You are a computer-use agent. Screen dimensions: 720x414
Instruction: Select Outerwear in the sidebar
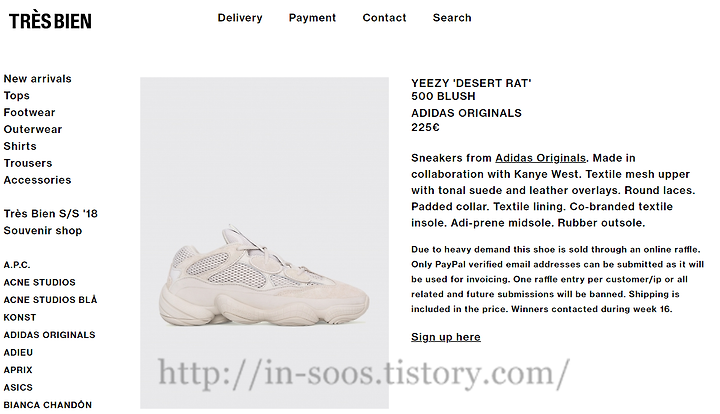coord(33,129)
